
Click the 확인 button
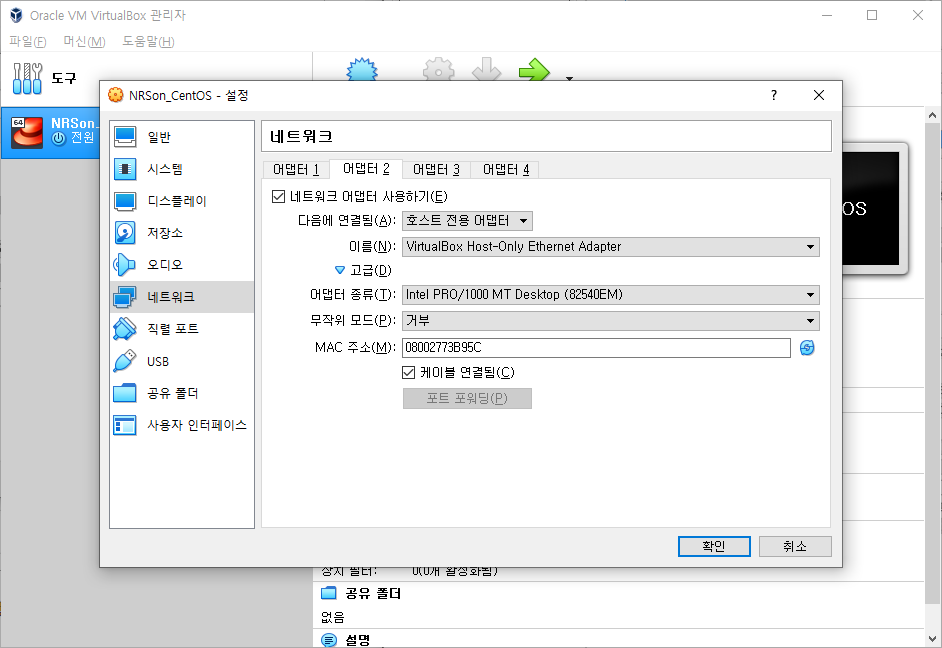(x=714, y=547)
